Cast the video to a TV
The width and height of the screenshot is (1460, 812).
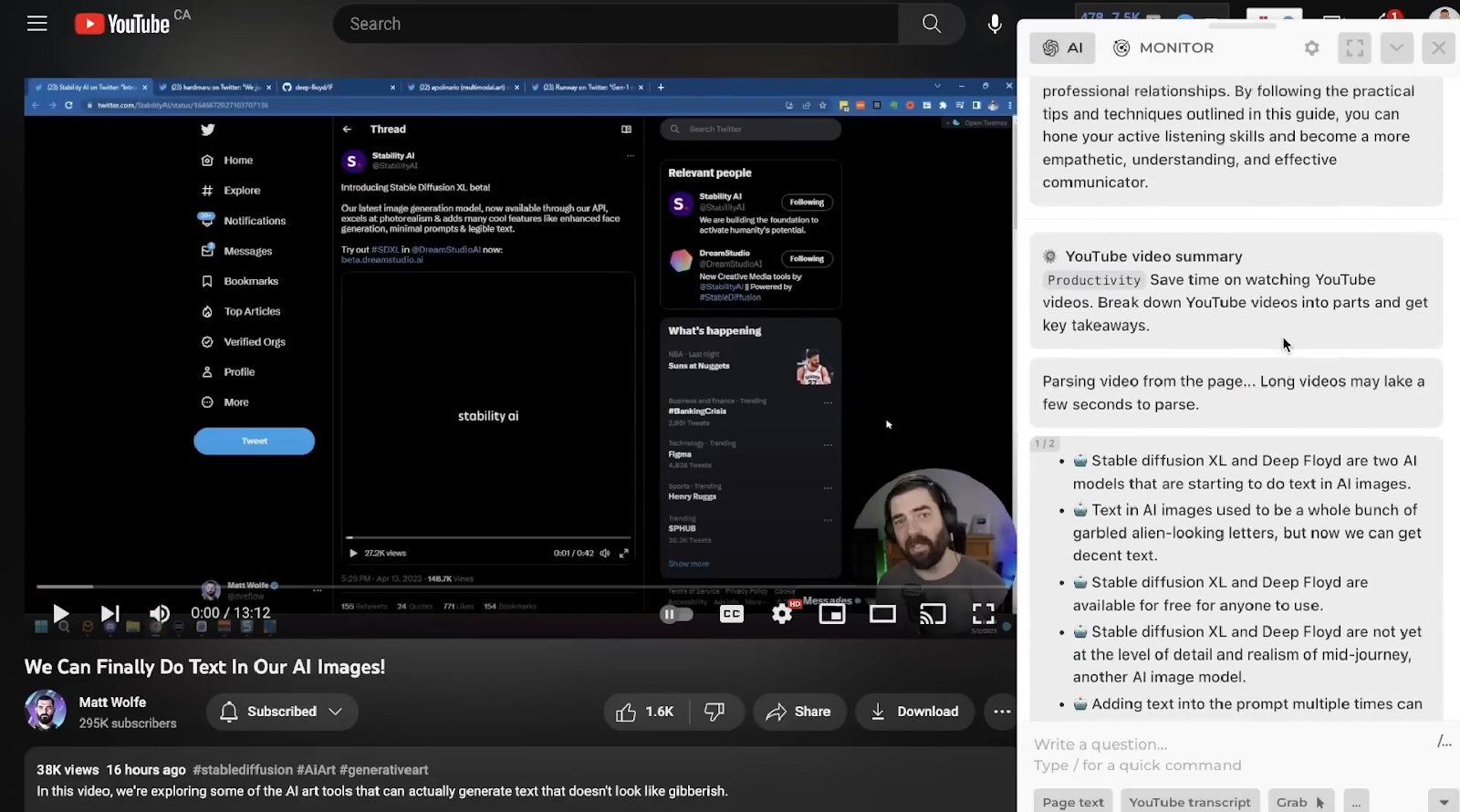coord(933,614)
